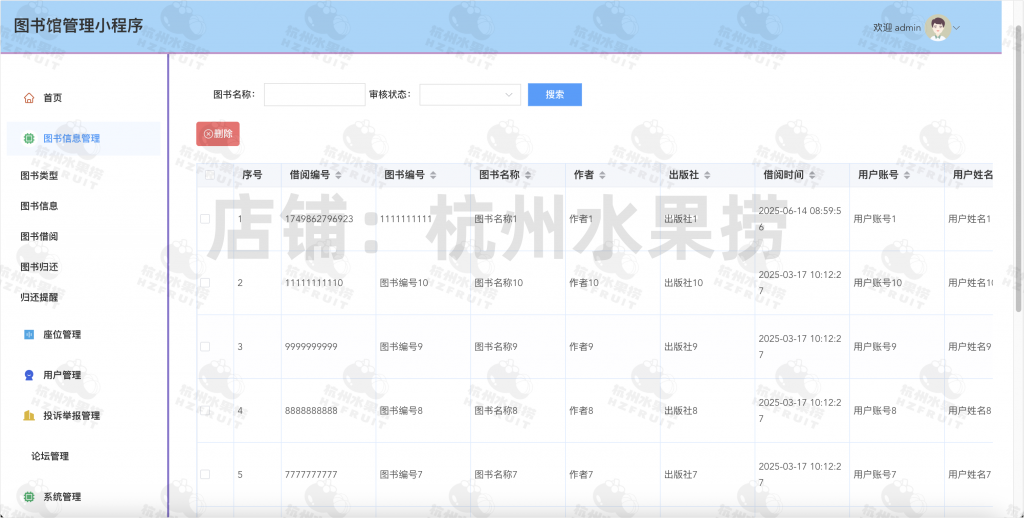Sort by 作者 column arrows
The width and height of the screenshot is (1024, 518).
(x=602, y=175)
